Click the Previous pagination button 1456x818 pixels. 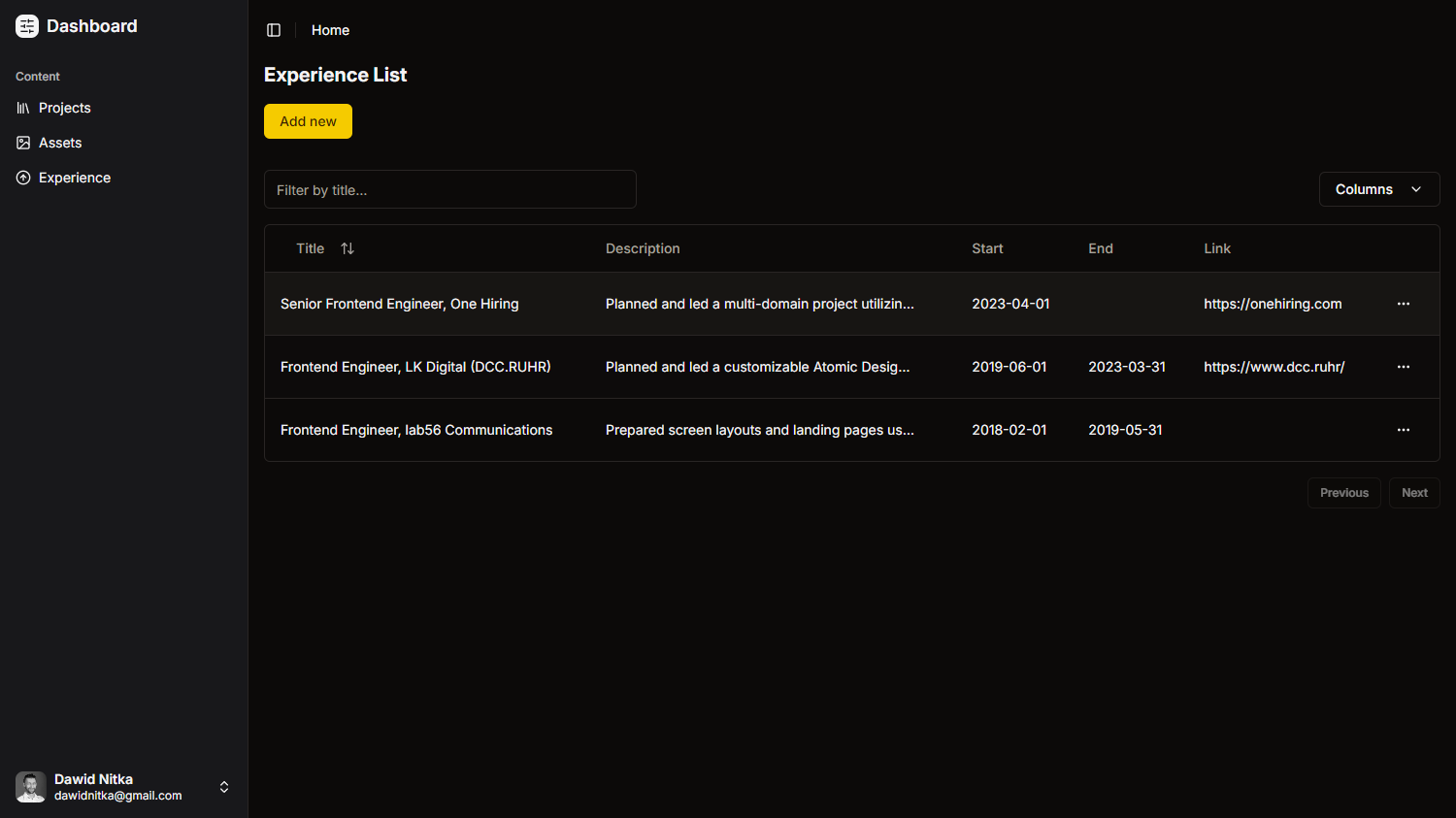tap(1343, 493)
